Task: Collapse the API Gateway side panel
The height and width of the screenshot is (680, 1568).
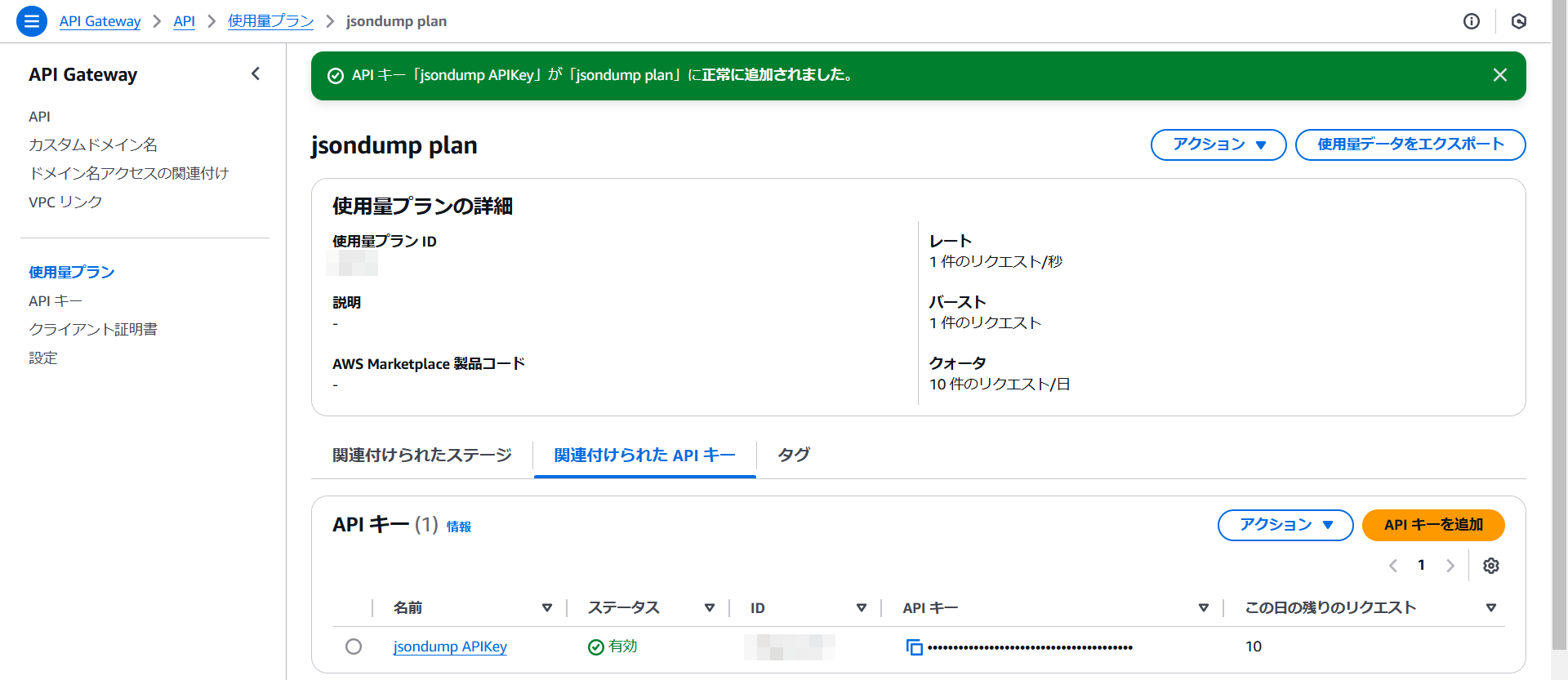Action: [x=256, y=74]
